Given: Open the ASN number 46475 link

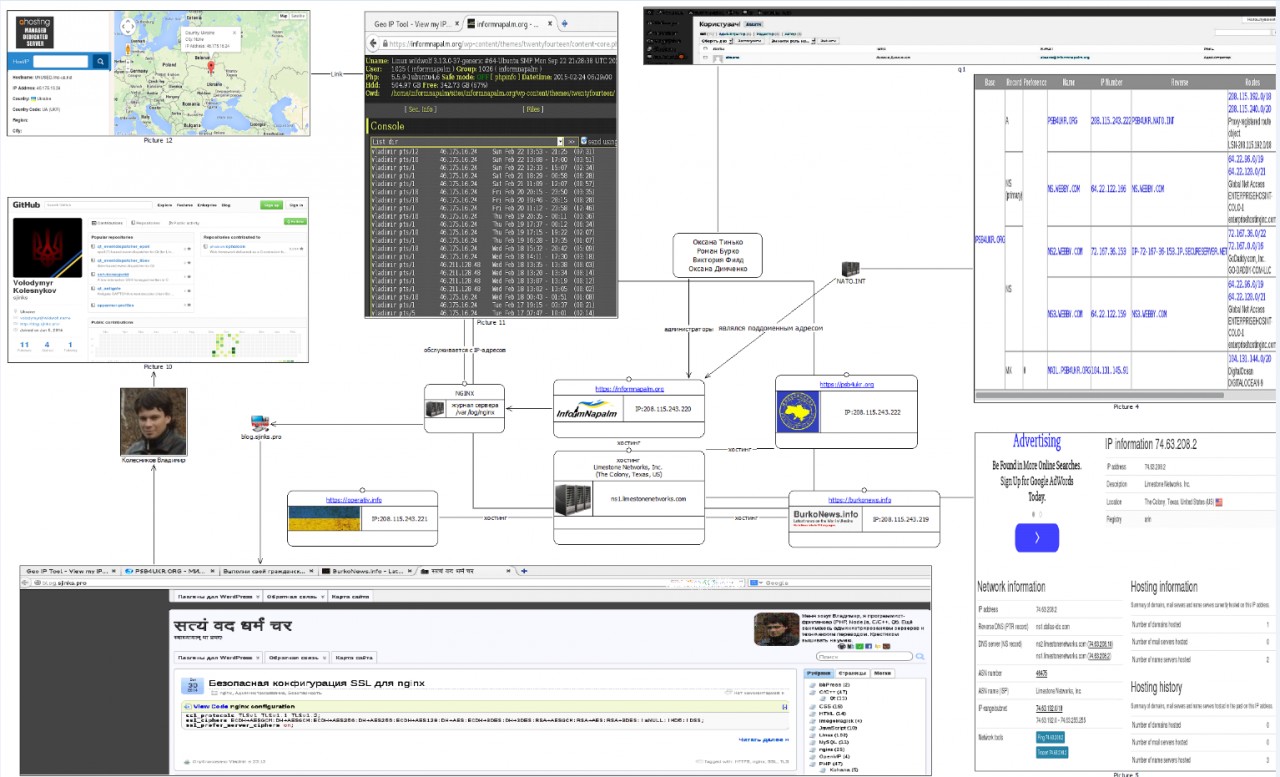Looking at the screenshot, I should 1041,674.
